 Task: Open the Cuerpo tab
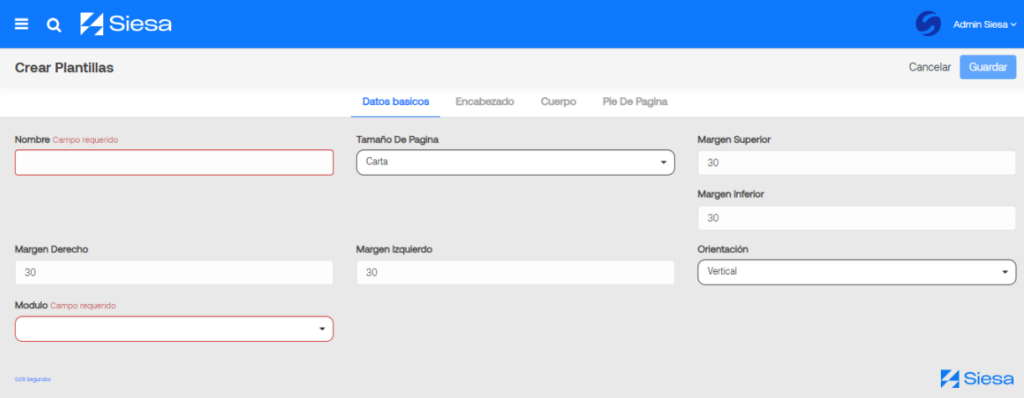coord(558,103)
